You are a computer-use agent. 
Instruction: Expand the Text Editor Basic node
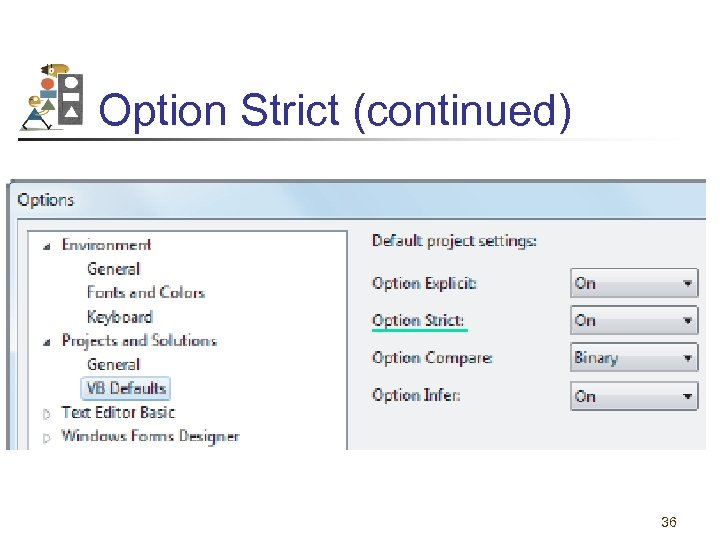click(x=47, y=413)
